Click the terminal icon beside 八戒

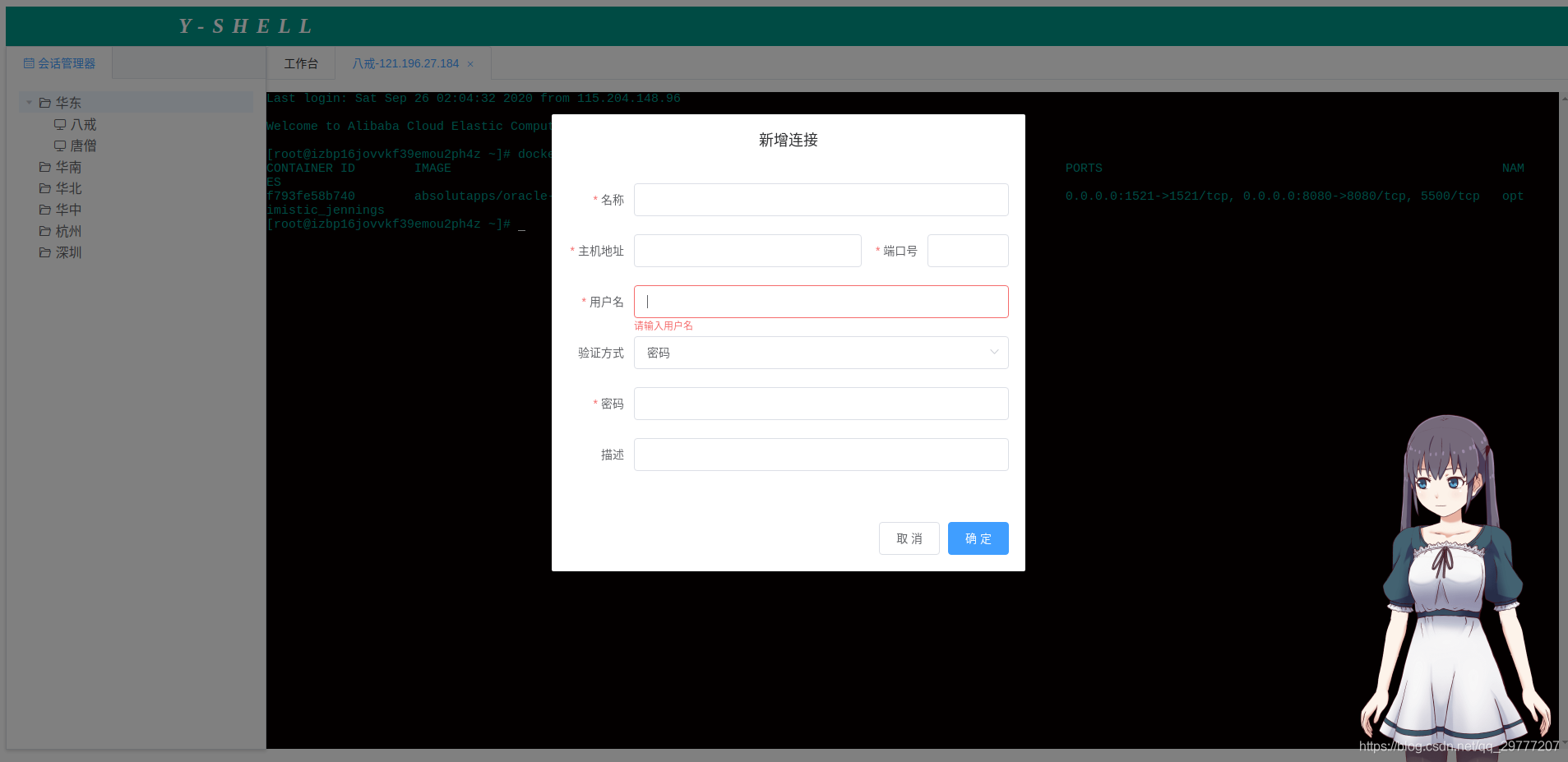[x=60, y=124]
